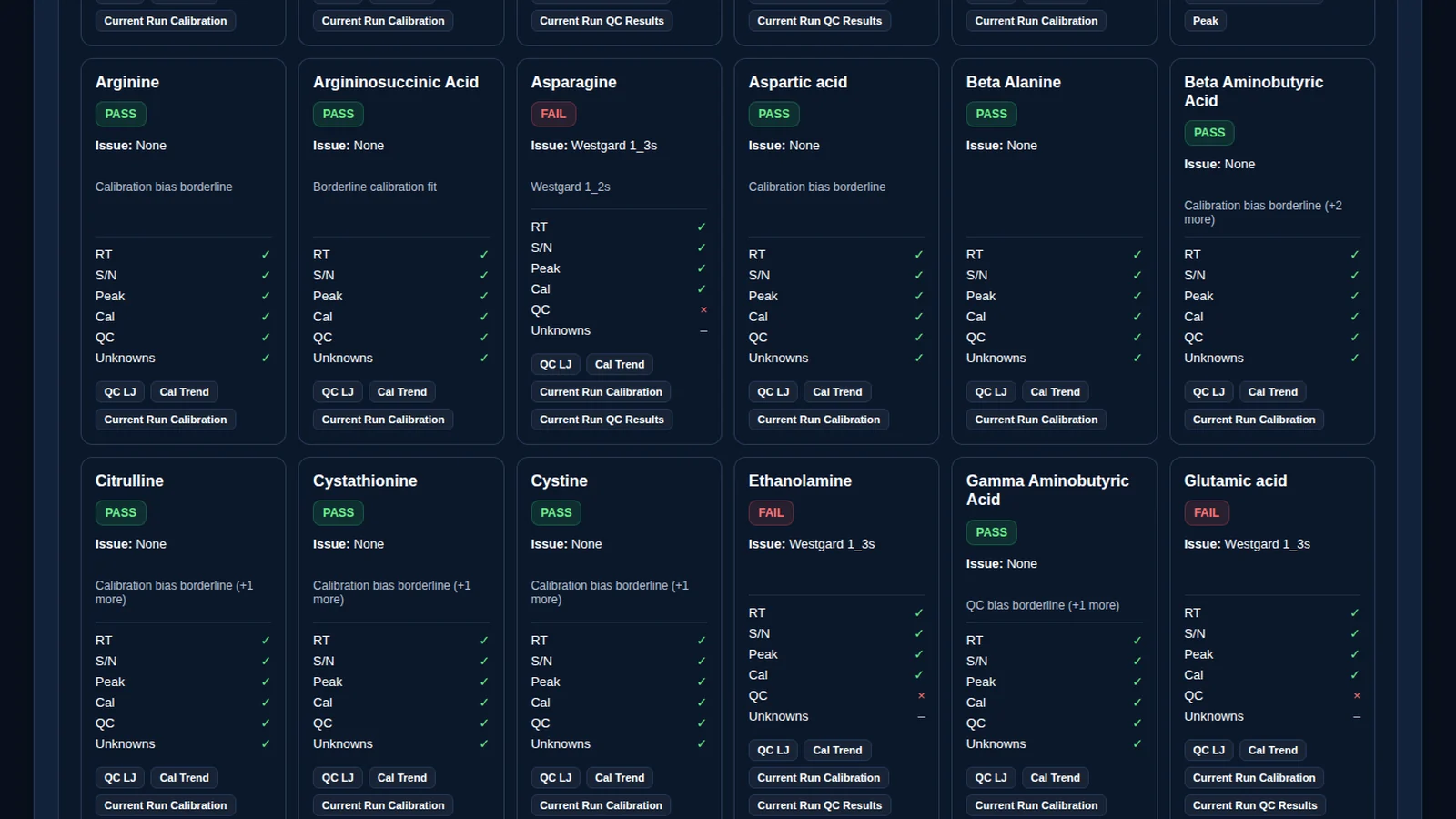The image size is (1456, 819).
Task: Open Cal Trend for Aspartic acid
Action: coord(837,392)
